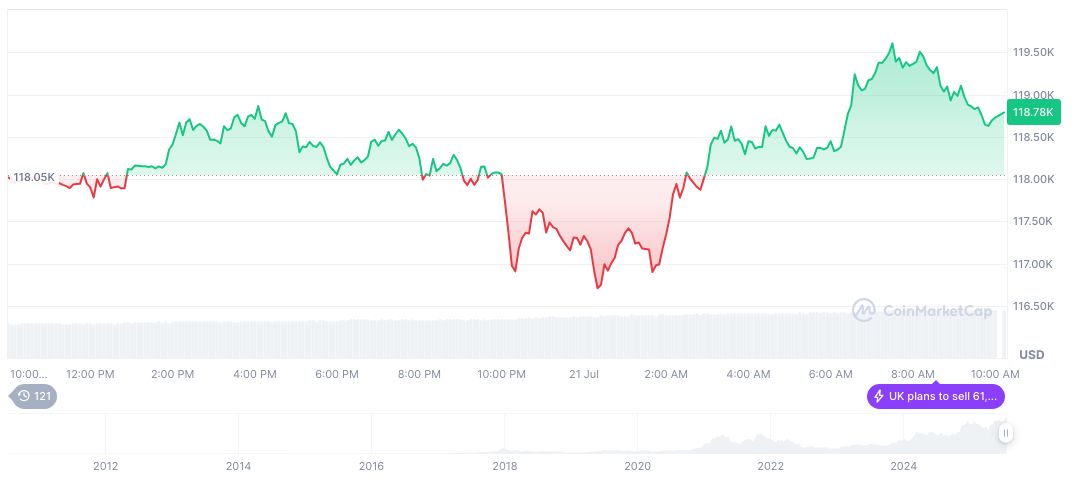This screenshot has width=1072, height=477.
Task: Click the 118.05K baseline price label
Action: [x=34, y=177]
